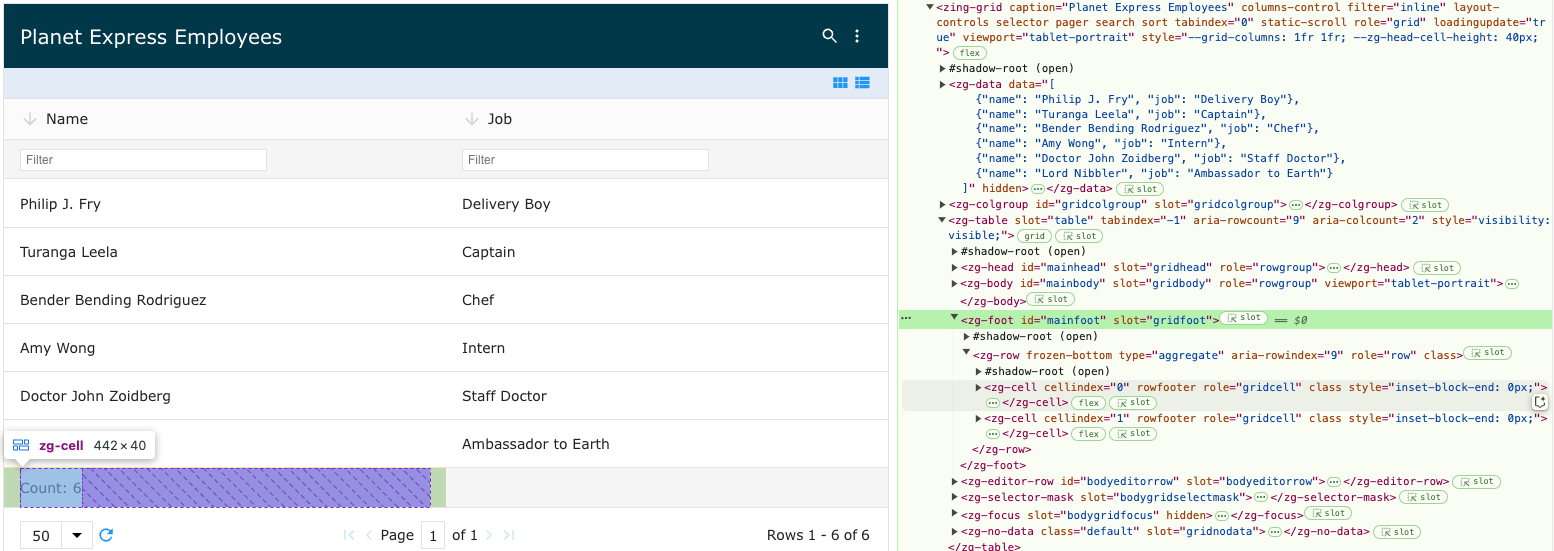The image size is (1554, 551).
Task: Select the closing zg-row tag line
Action: (x=1001, y=449)
